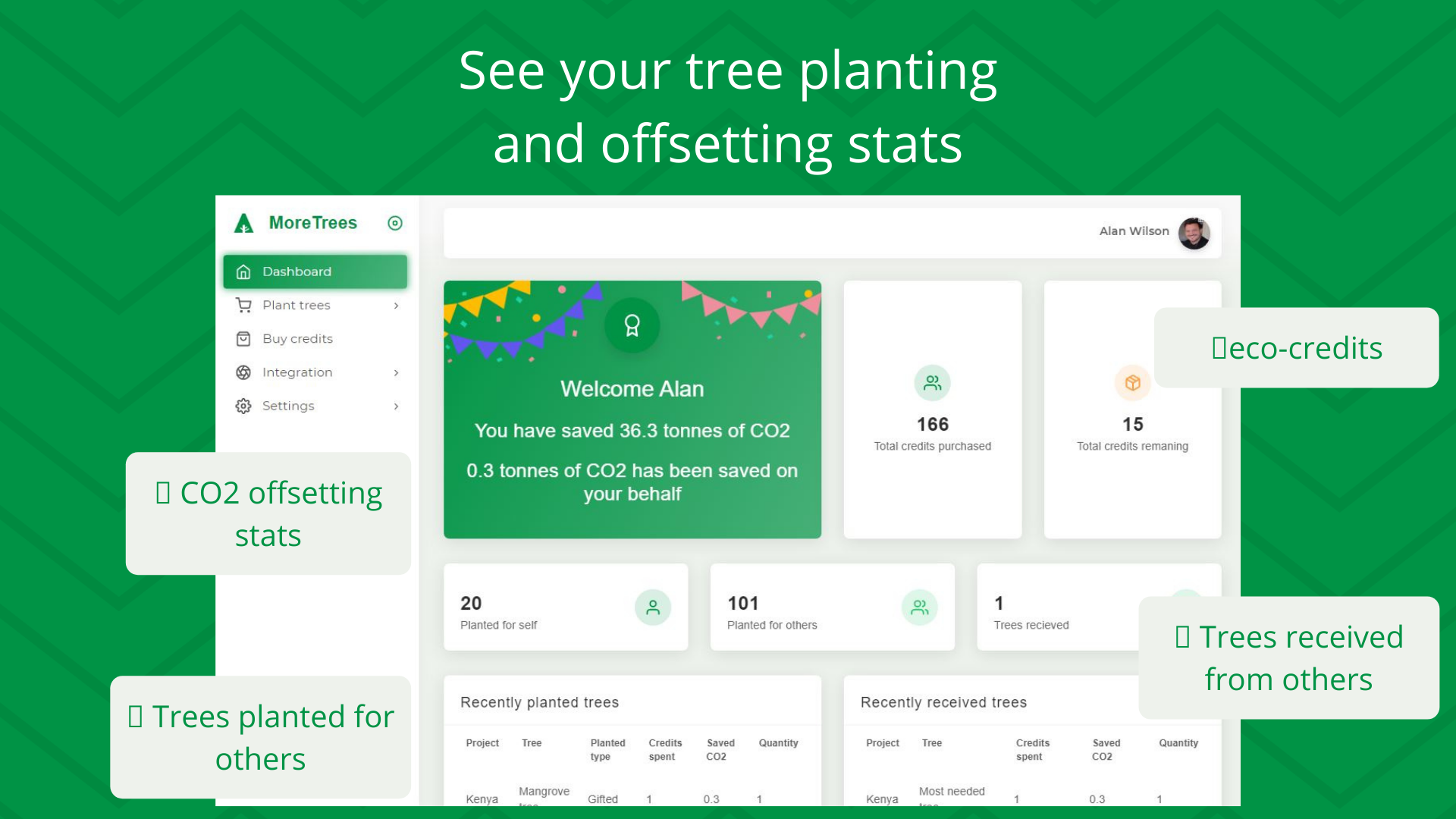
Task: Click Alan Wilson's profile avatar
Action: (1194, 233)
